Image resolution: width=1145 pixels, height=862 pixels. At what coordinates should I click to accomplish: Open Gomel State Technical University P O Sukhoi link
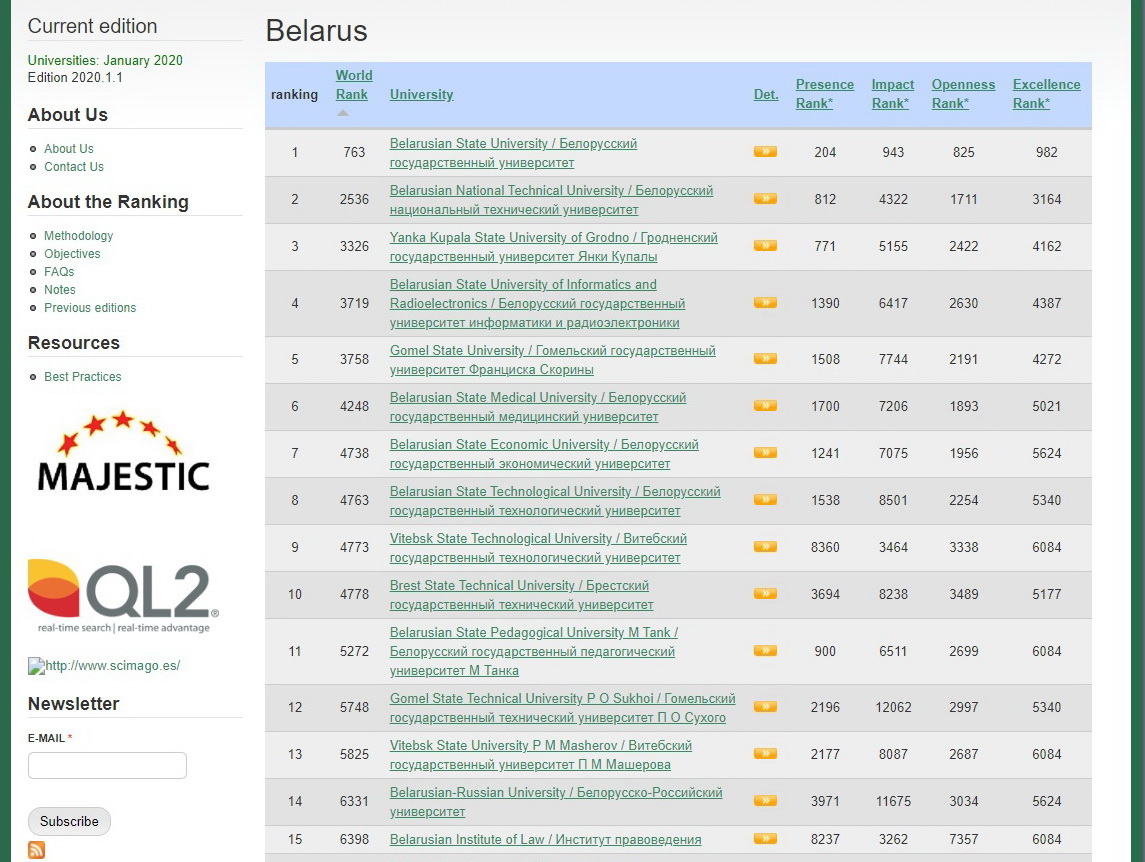(x=562, y=707)
